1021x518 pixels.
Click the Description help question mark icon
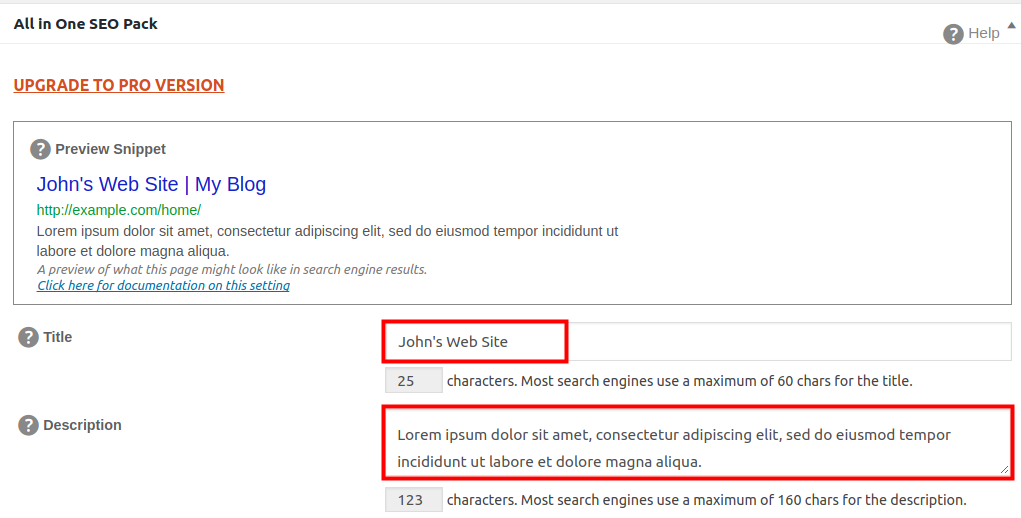pos(28,425)
